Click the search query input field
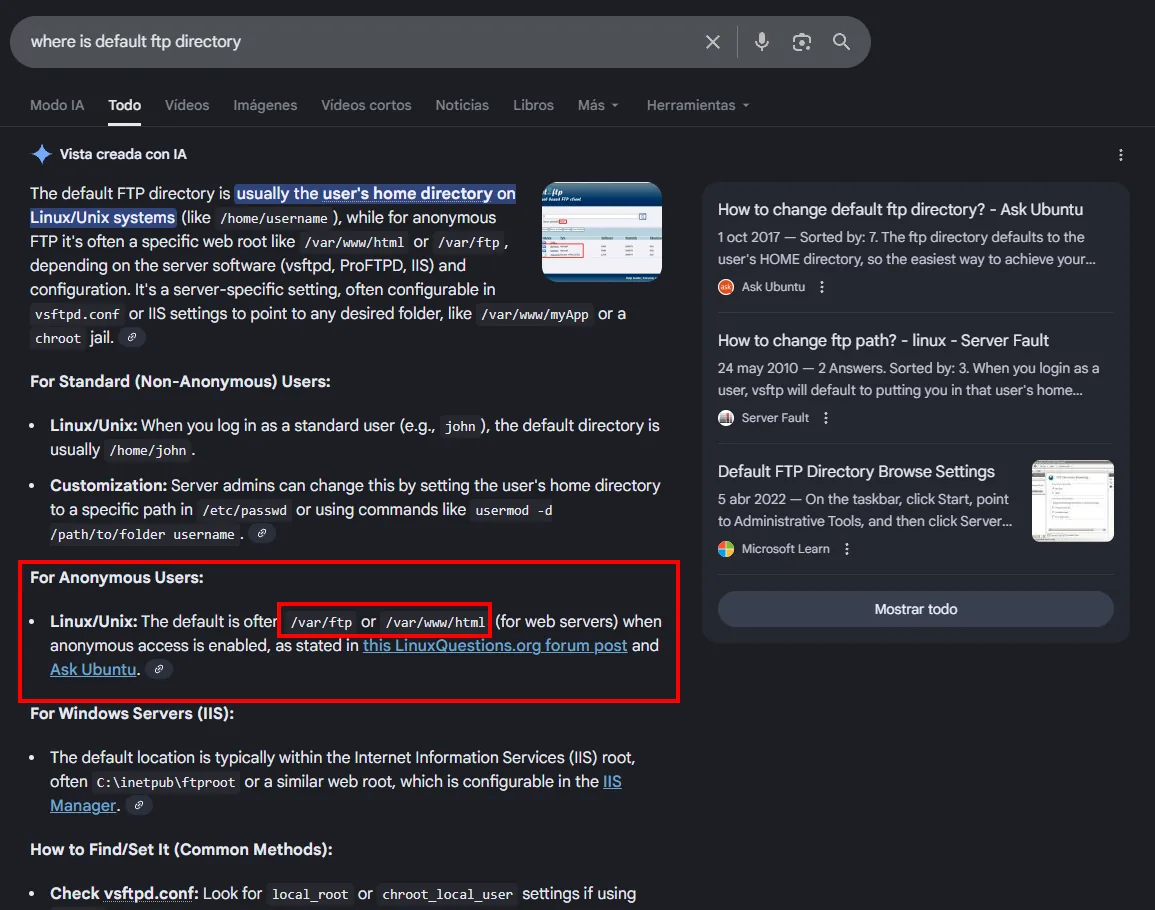 pyautogui.click(x=361, y=42)
